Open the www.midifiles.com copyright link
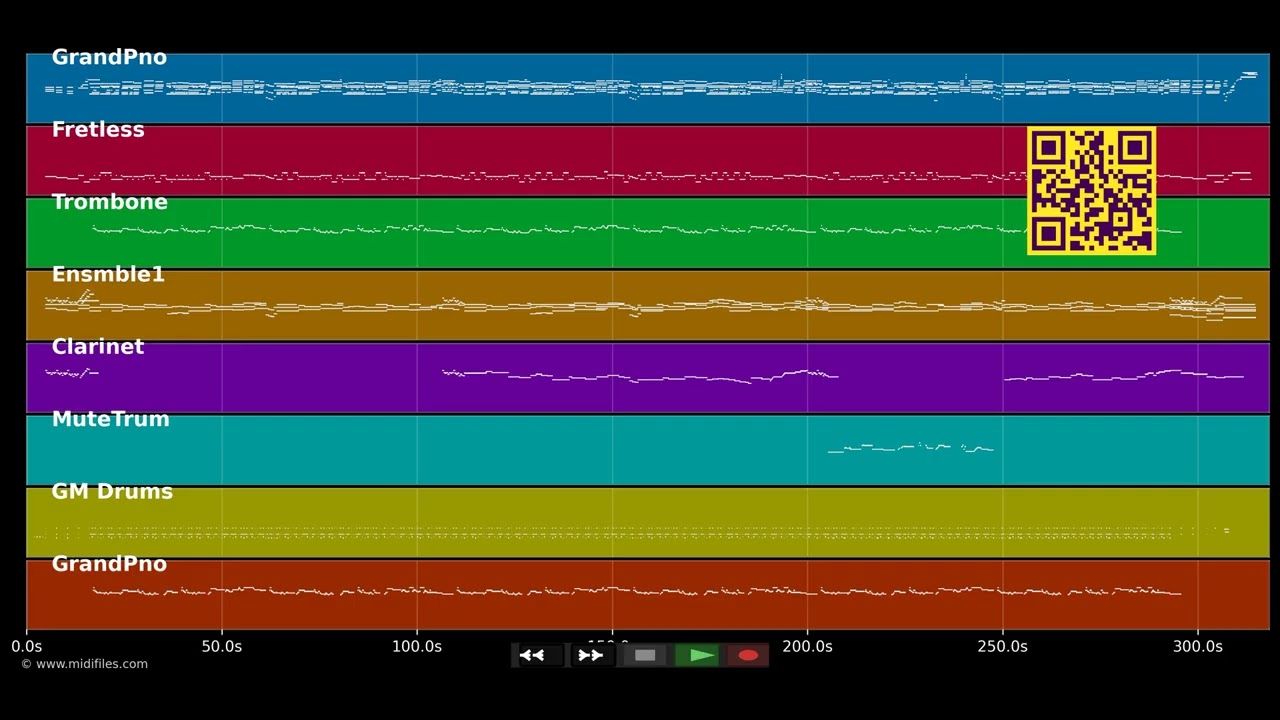The image size is (1280, 720). click(x=84, y=664)
